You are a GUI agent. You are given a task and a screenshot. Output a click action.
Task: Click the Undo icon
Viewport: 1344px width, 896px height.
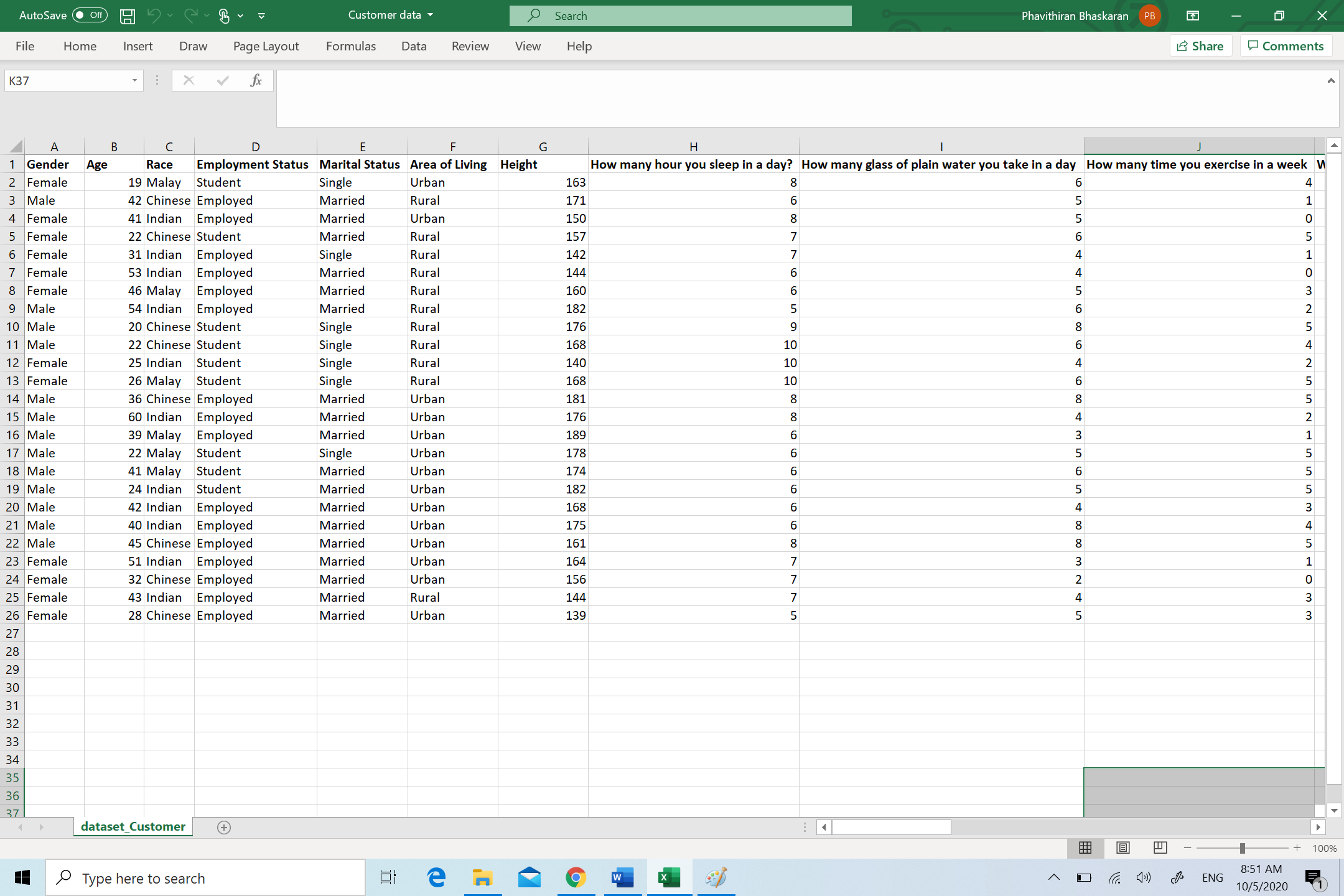pyautogui.click(x=154, y=16)
